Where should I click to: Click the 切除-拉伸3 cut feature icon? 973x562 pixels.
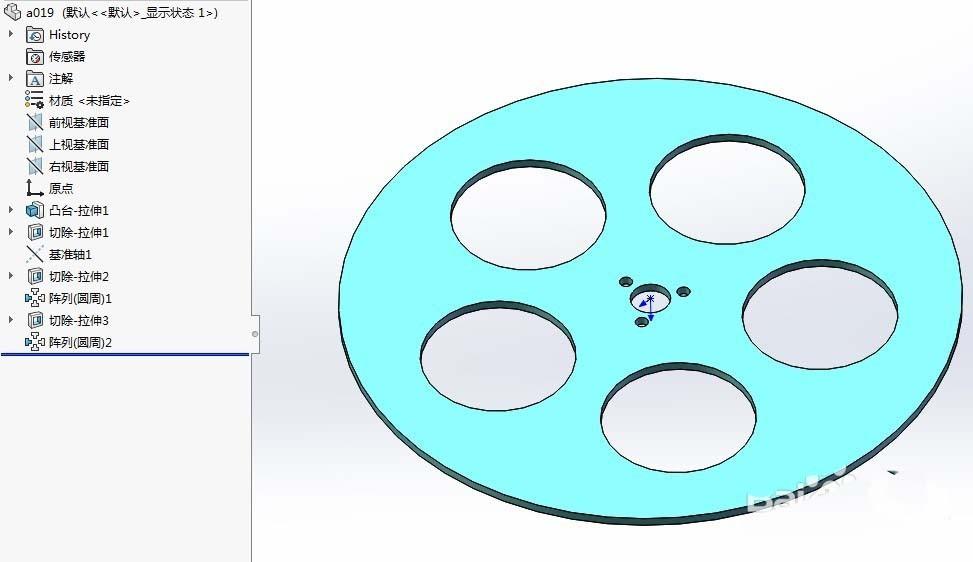[35, 320]
